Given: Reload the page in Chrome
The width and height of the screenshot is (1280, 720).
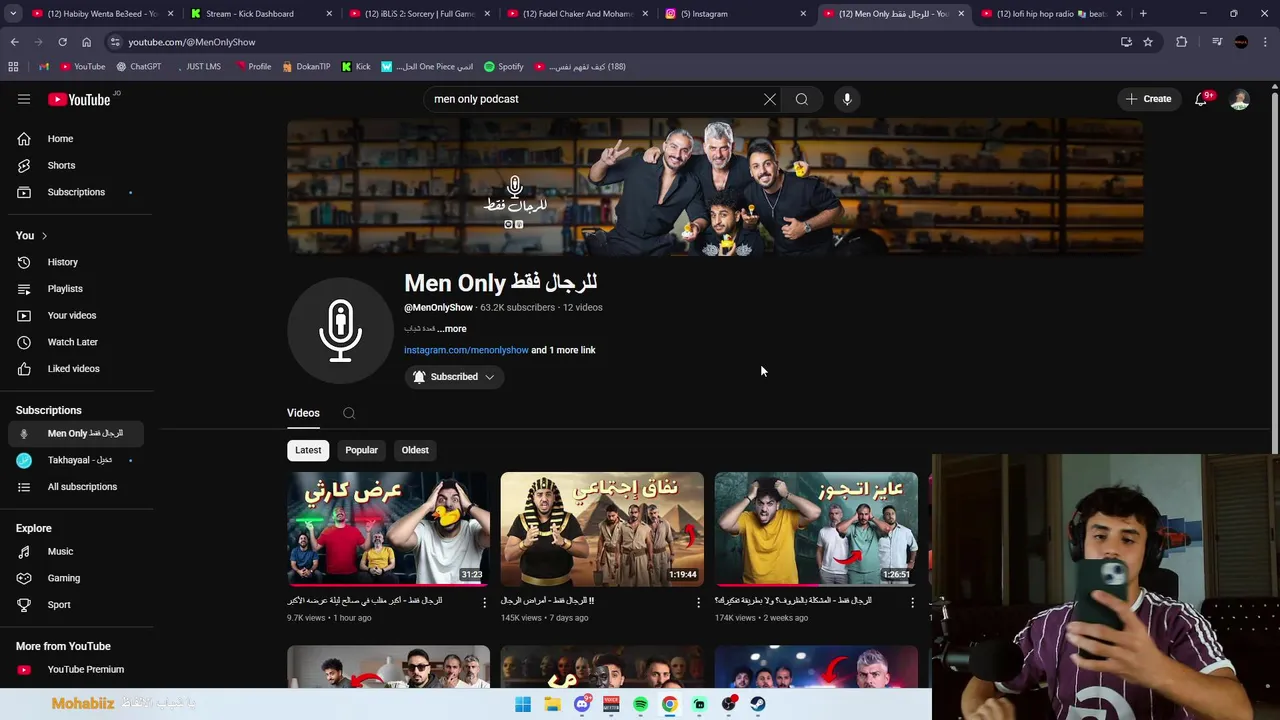Looking at the screenshot, I should click(x=62, y=42).
